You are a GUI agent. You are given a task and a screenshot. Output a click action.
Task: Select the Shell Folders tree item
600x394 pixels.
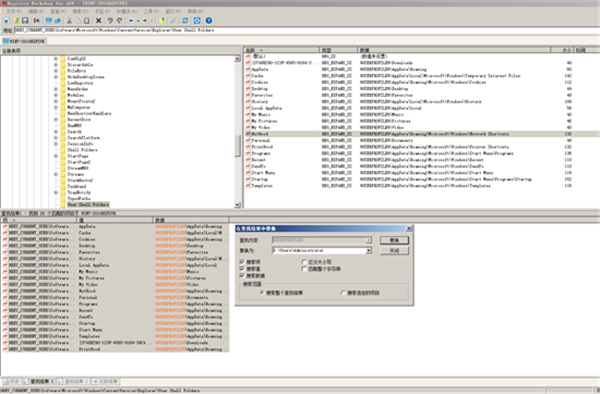(x=82, y=150)
